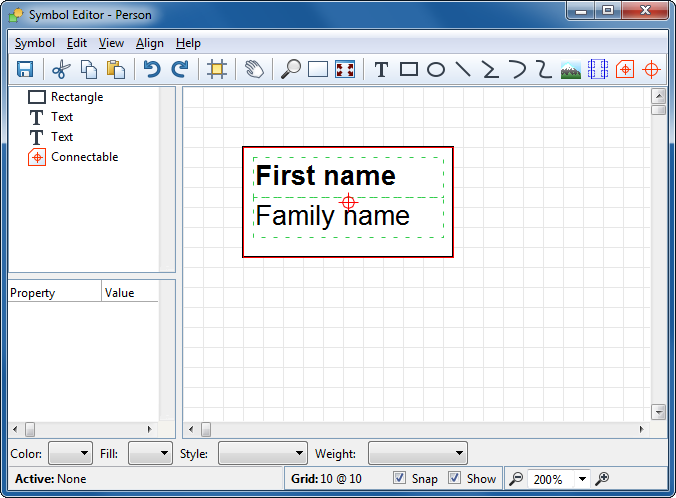Click the Save icon in toolbar

[25, 69]
